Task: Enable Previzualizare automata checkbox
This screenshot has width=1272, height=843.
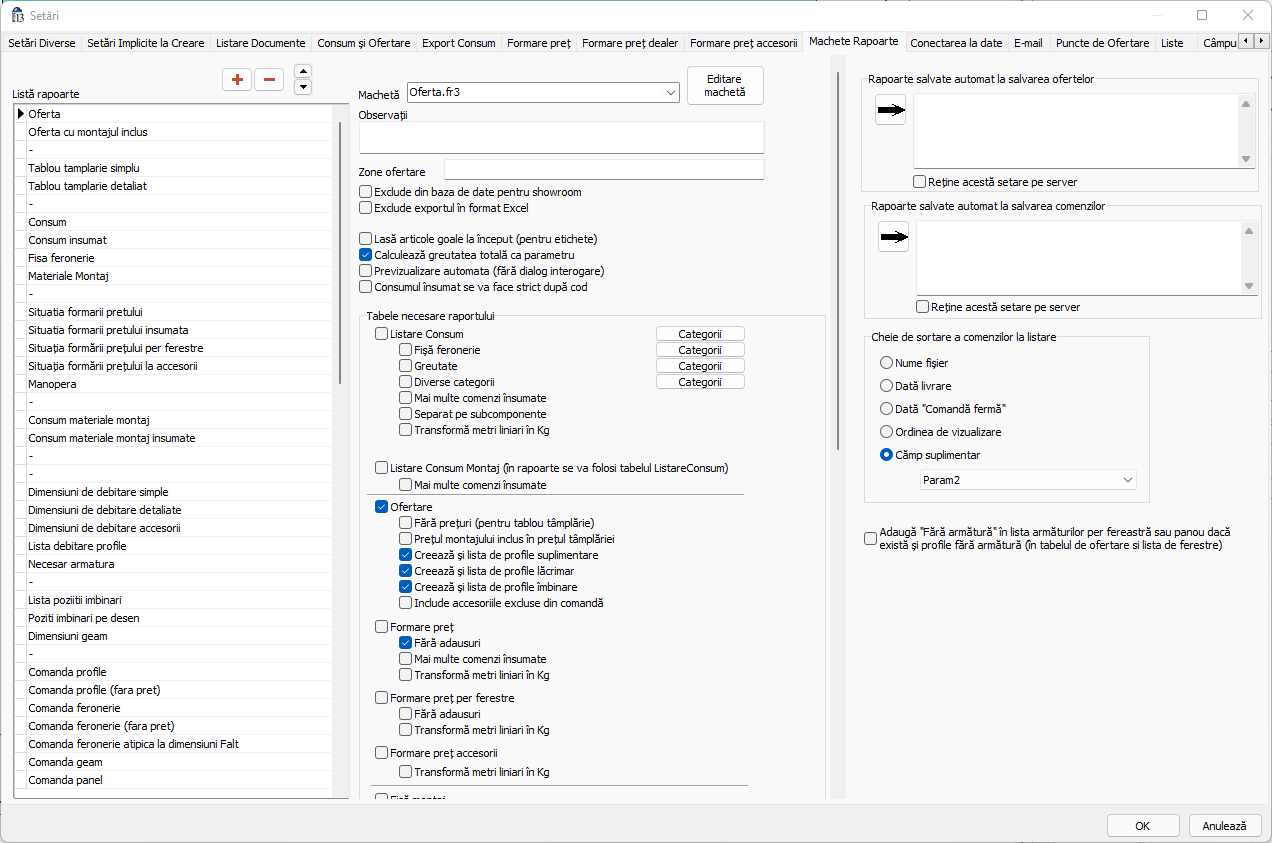Action: [x=366, y=271]
